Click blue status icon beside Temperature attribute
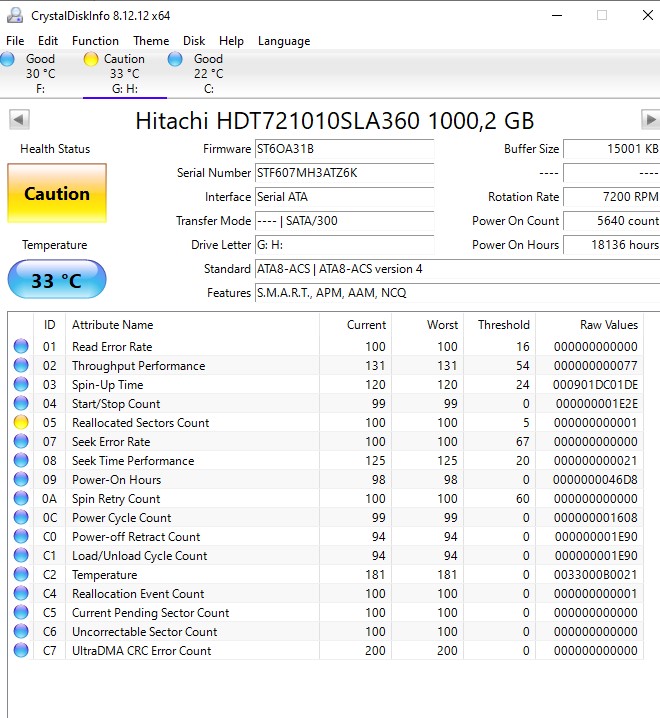 (21, 575)
